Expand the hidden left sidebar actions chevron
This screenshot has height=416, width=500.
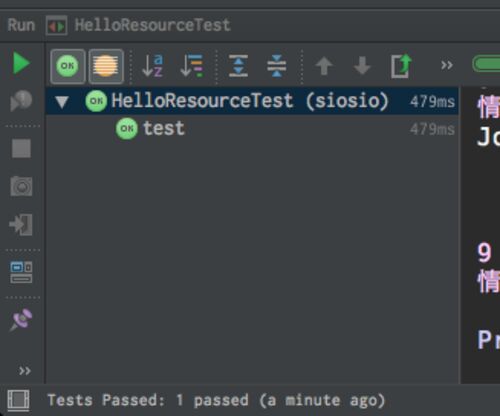pos(25,371)
